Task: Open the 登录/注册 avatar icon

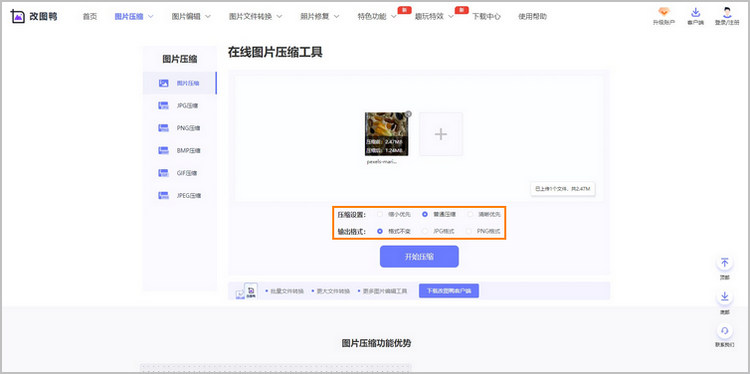Action: [727, 12]
